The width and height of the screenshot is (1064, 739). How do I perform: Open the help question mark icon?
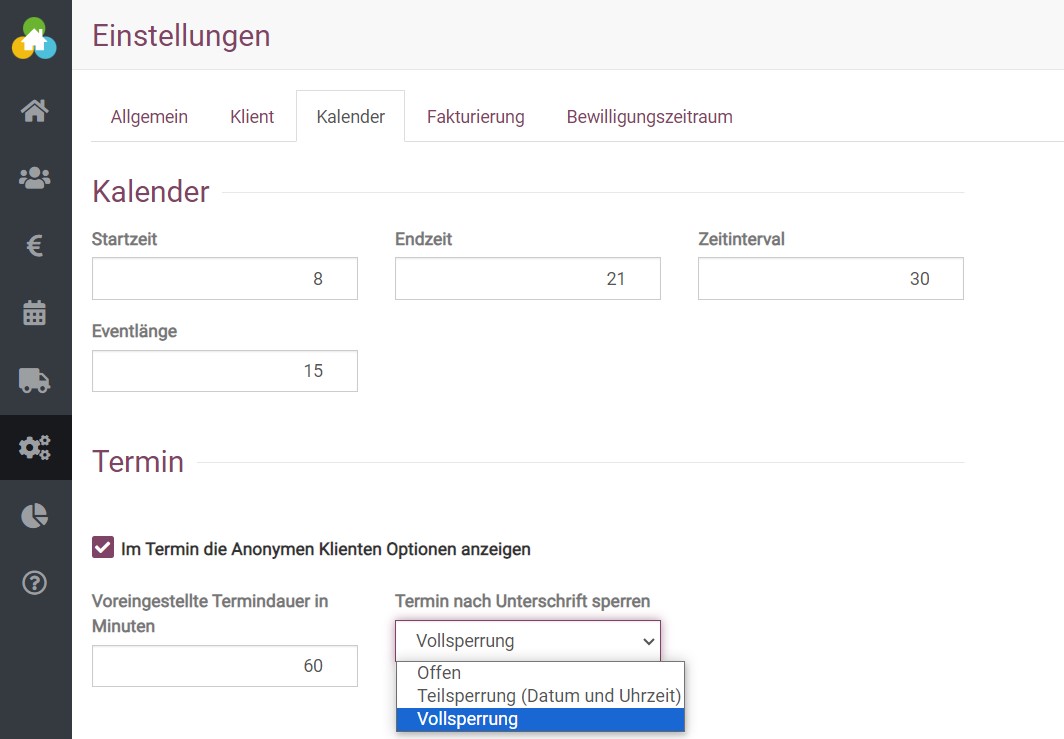point(35,582)
